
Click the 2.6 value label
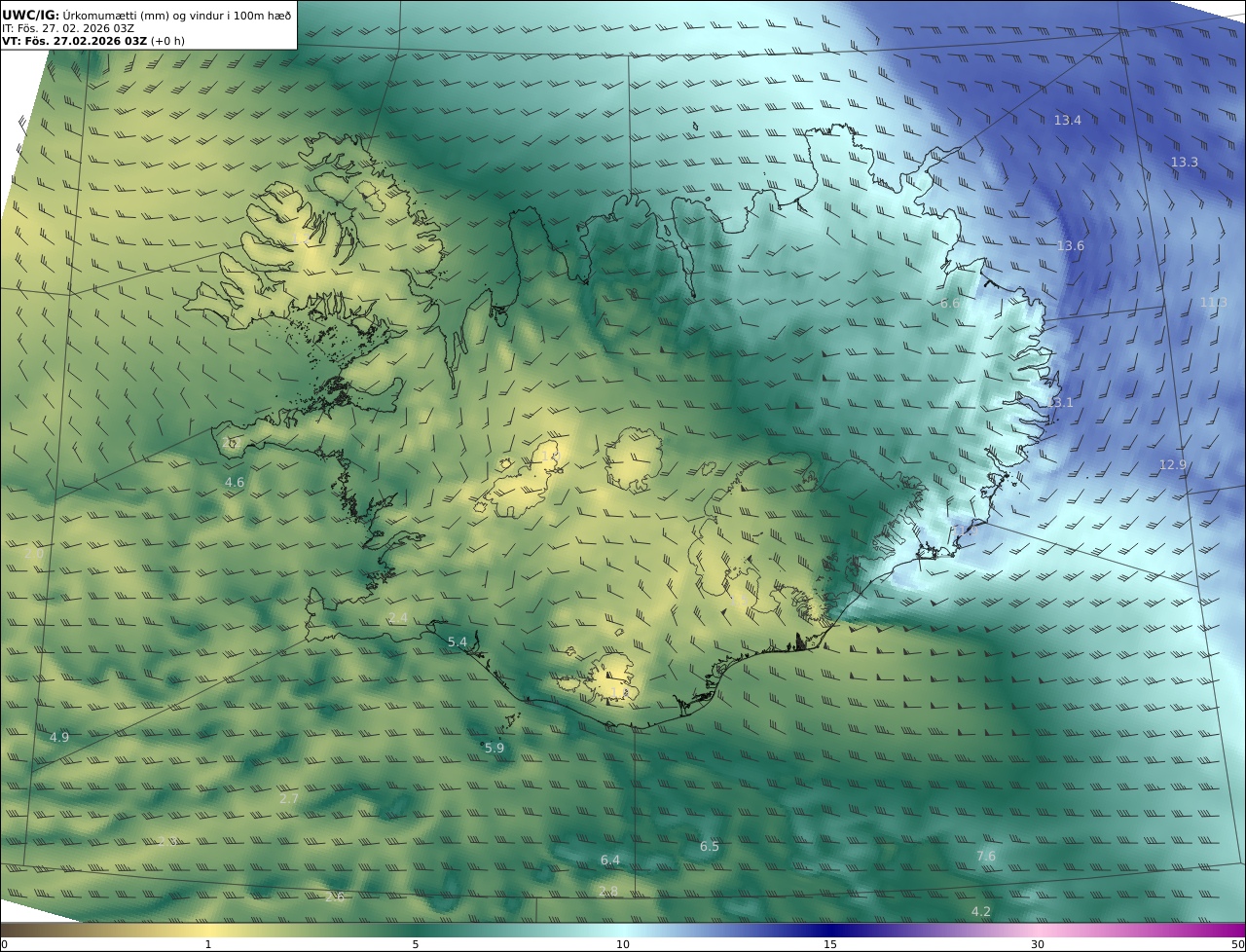click(334, 897)
